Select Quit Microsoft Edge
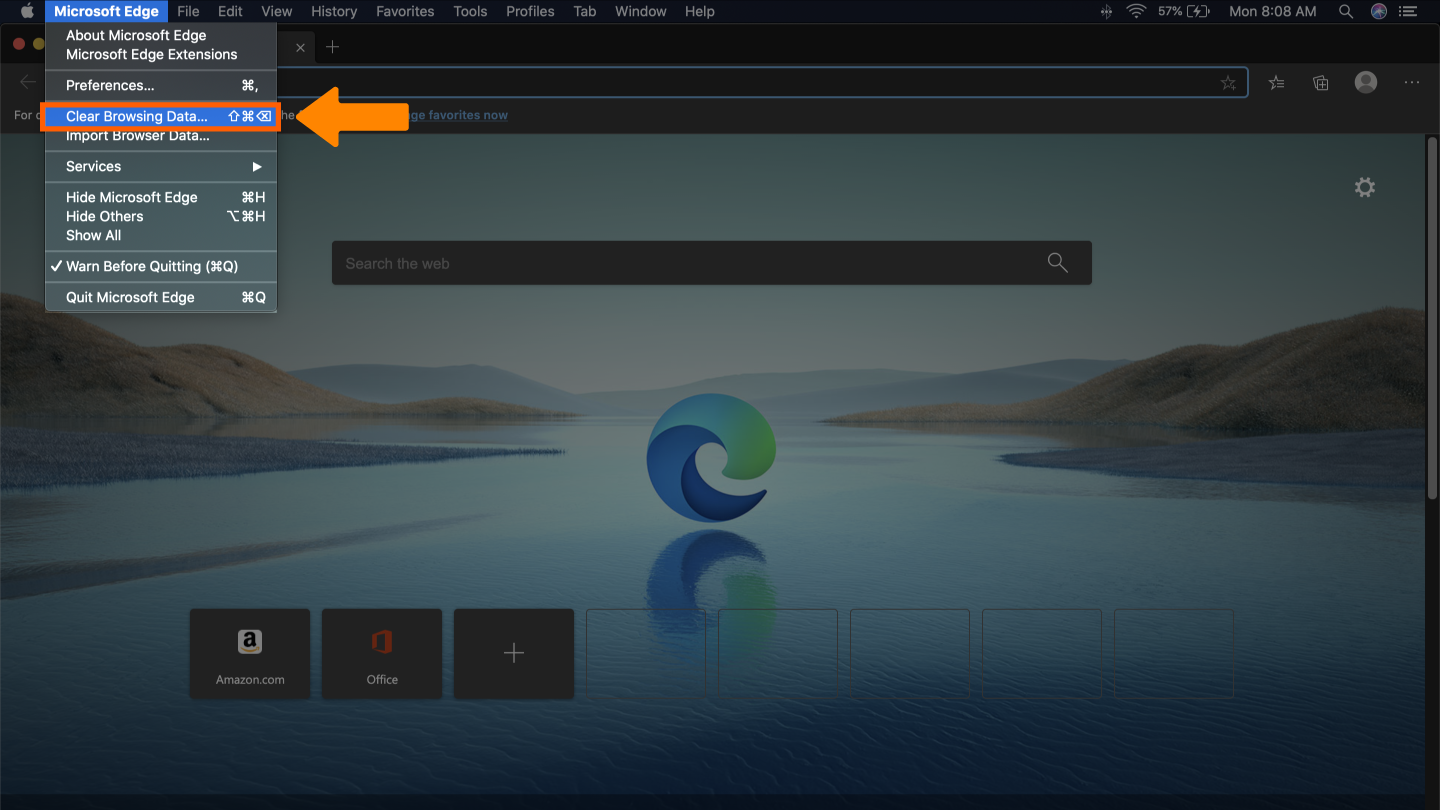Image resolution: width=1440 pixels, height=810 pixels. point(161,297)
